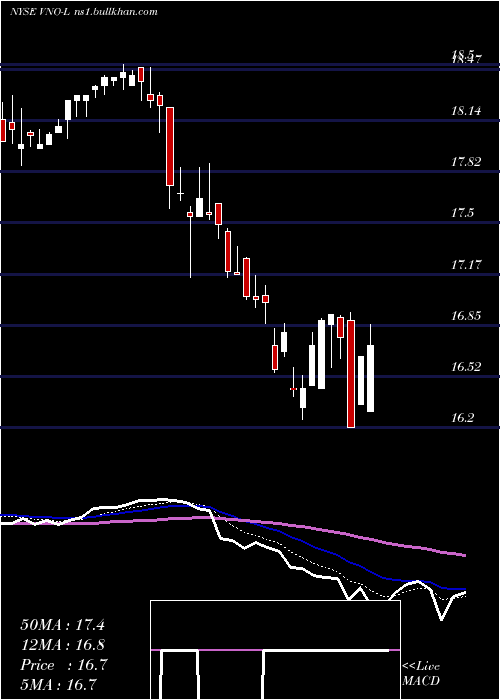Click the <<Live MACD label
This screenshot has height=700, width=500.
(421, 673)
